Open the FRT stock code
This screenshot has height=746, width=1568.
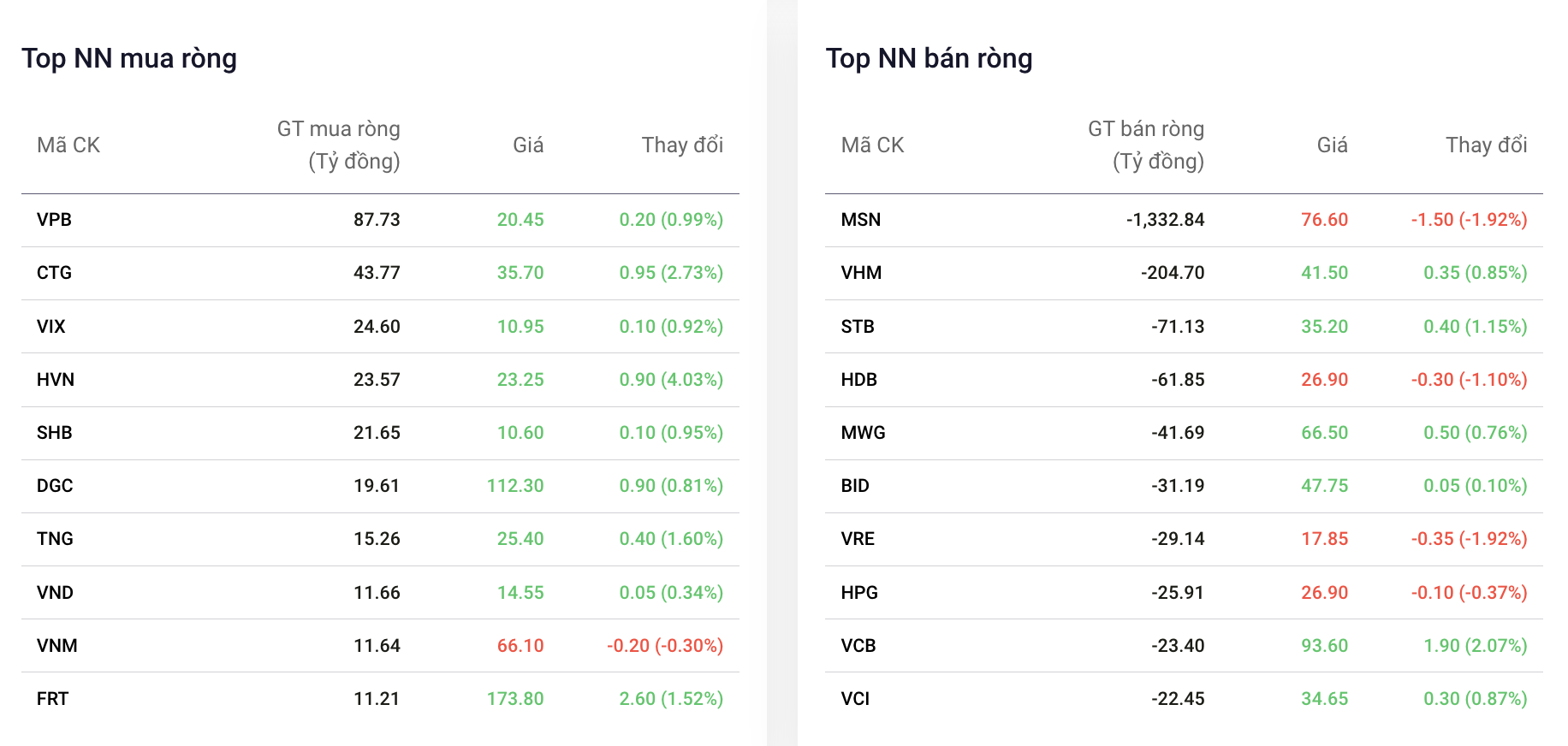pos(53,699)
